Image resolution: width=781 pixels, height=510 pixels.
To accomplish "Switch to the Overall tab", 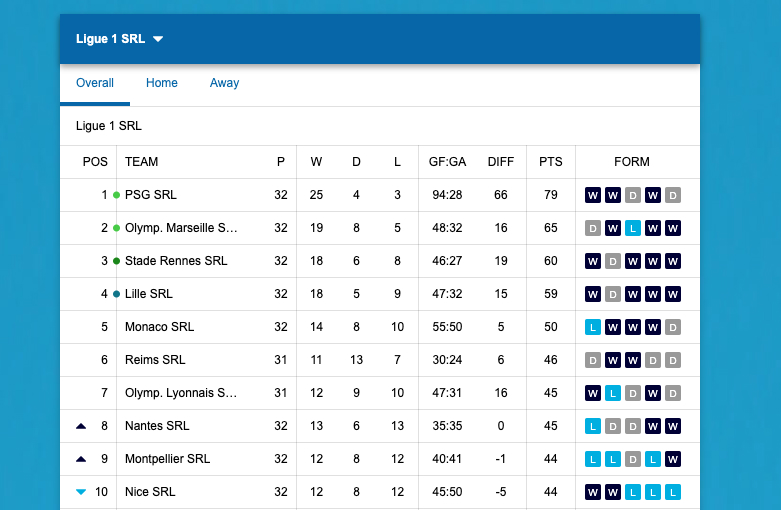I will tap(95, 83).
